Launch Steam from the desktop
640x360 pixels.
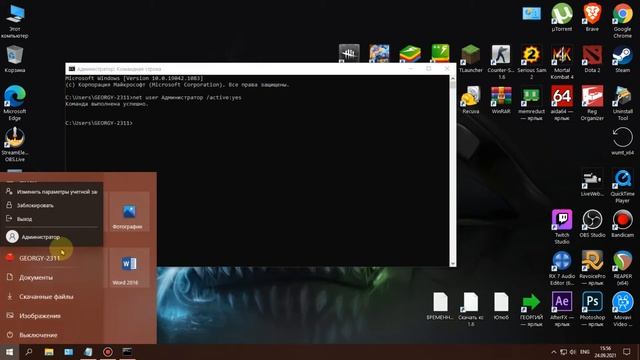622,59
